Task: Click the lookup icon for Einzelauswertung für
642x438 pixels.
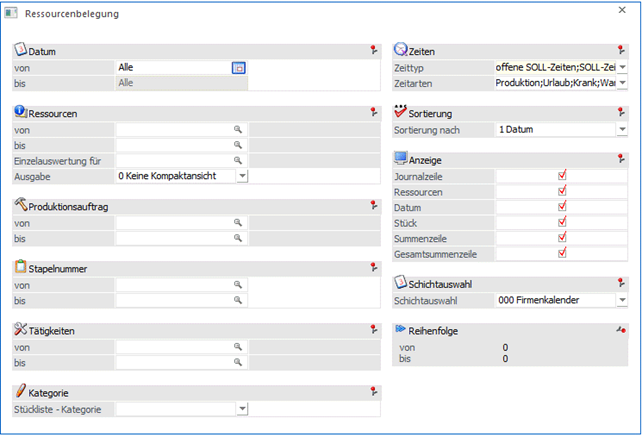Action: pos(238,160)
